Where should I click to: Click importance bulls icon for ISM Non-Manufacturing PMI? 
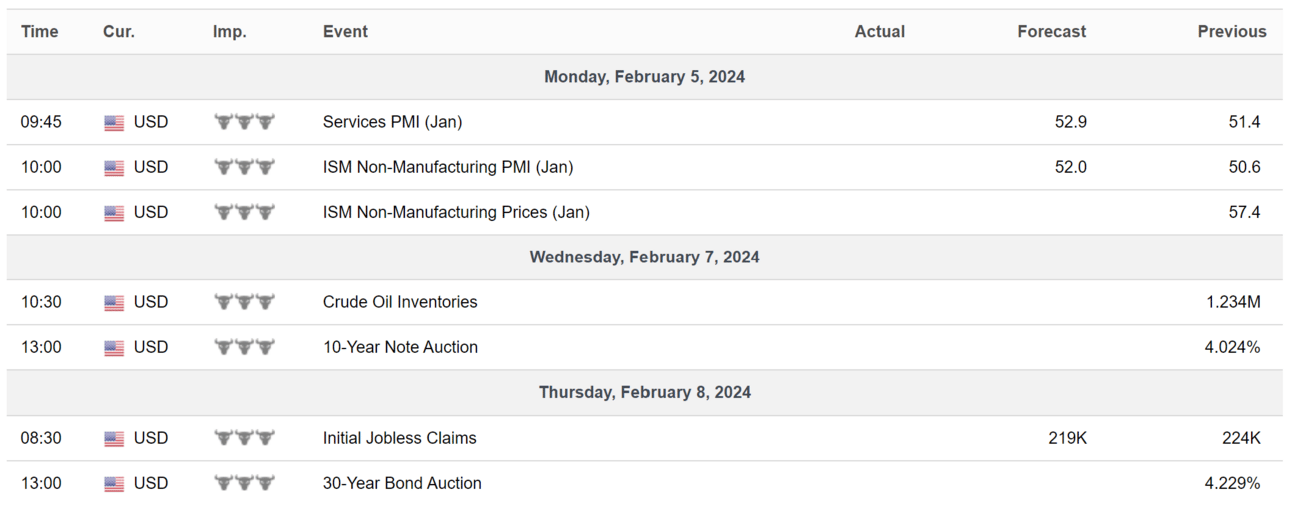click(x=244, y=167)
